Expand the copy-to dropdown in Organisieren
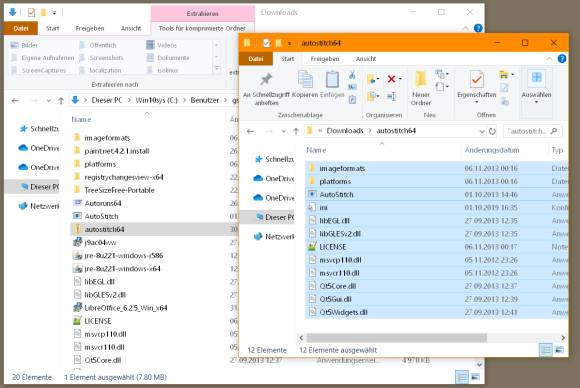The width and height of the screenshot is (580, 388). click(378, 96)
